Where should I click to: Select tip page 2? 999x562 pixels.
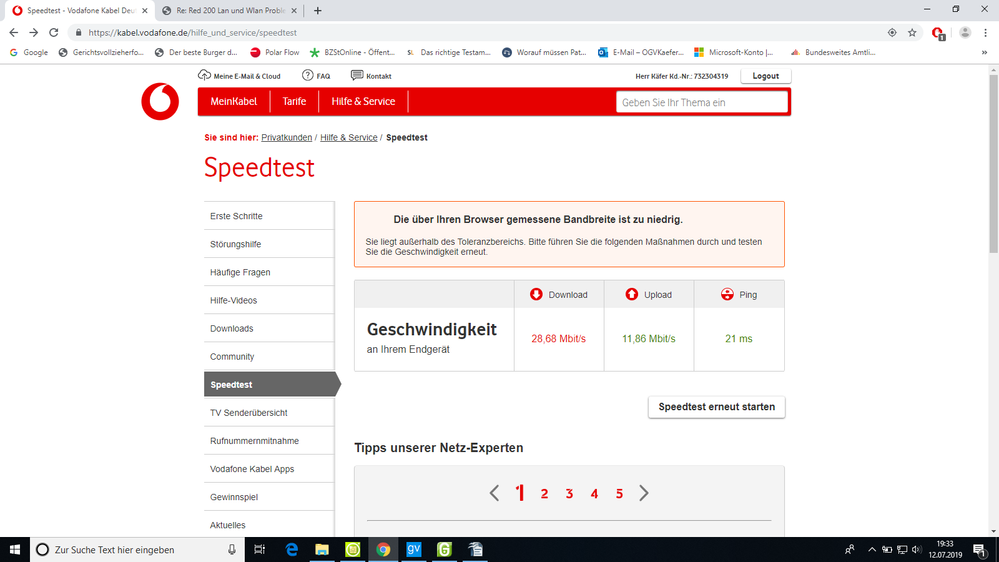tap(544, 493)
